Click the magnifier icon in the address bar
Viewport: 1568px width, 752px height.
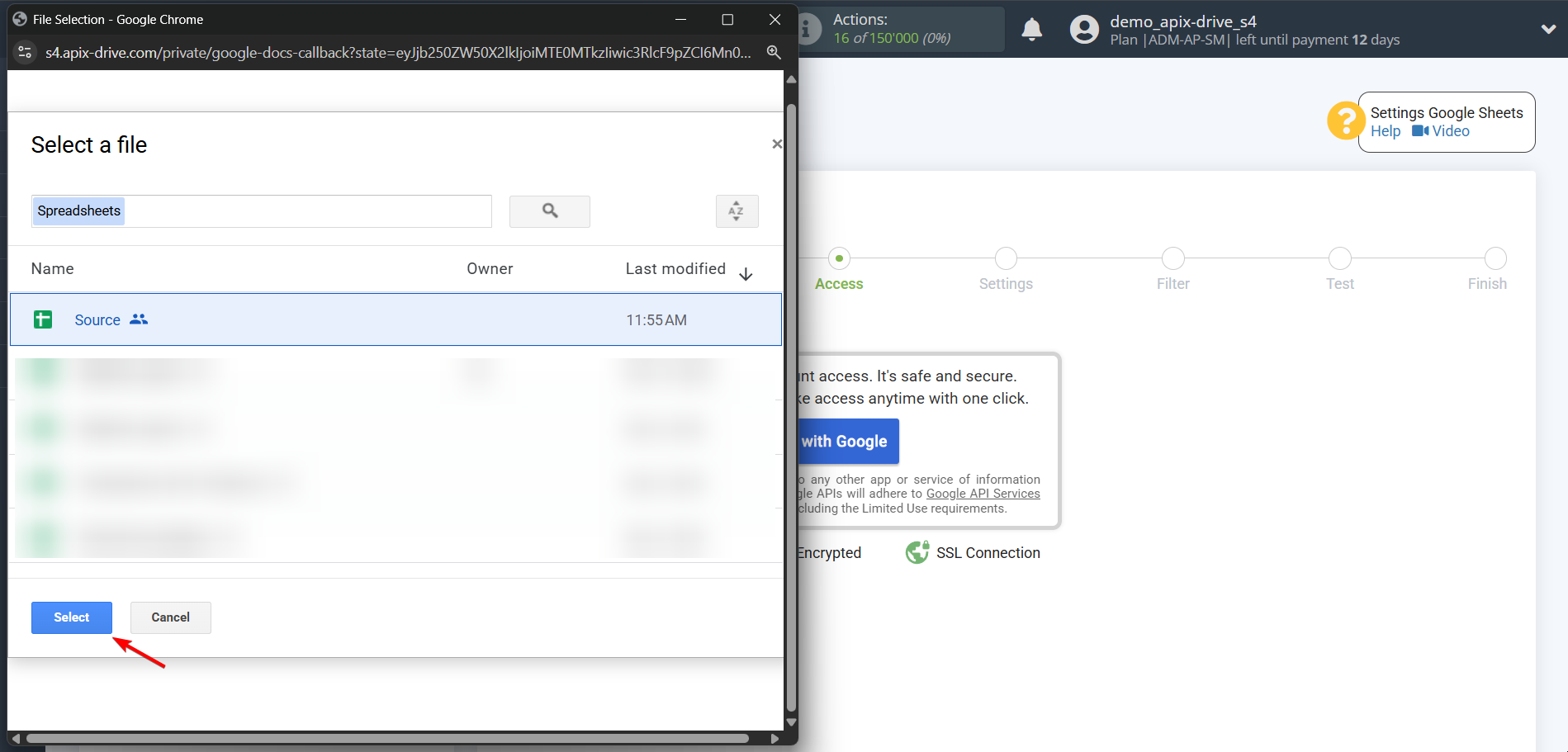(x=773, y=51)
